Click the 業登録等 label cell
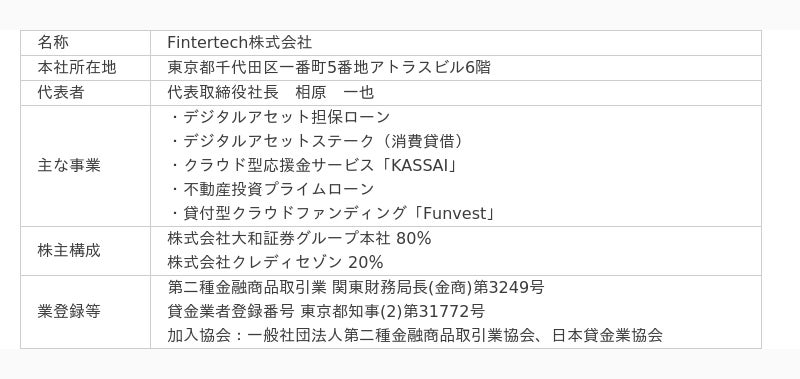Image resolution: width=800 pixels, height=379 pixels. 85,312
